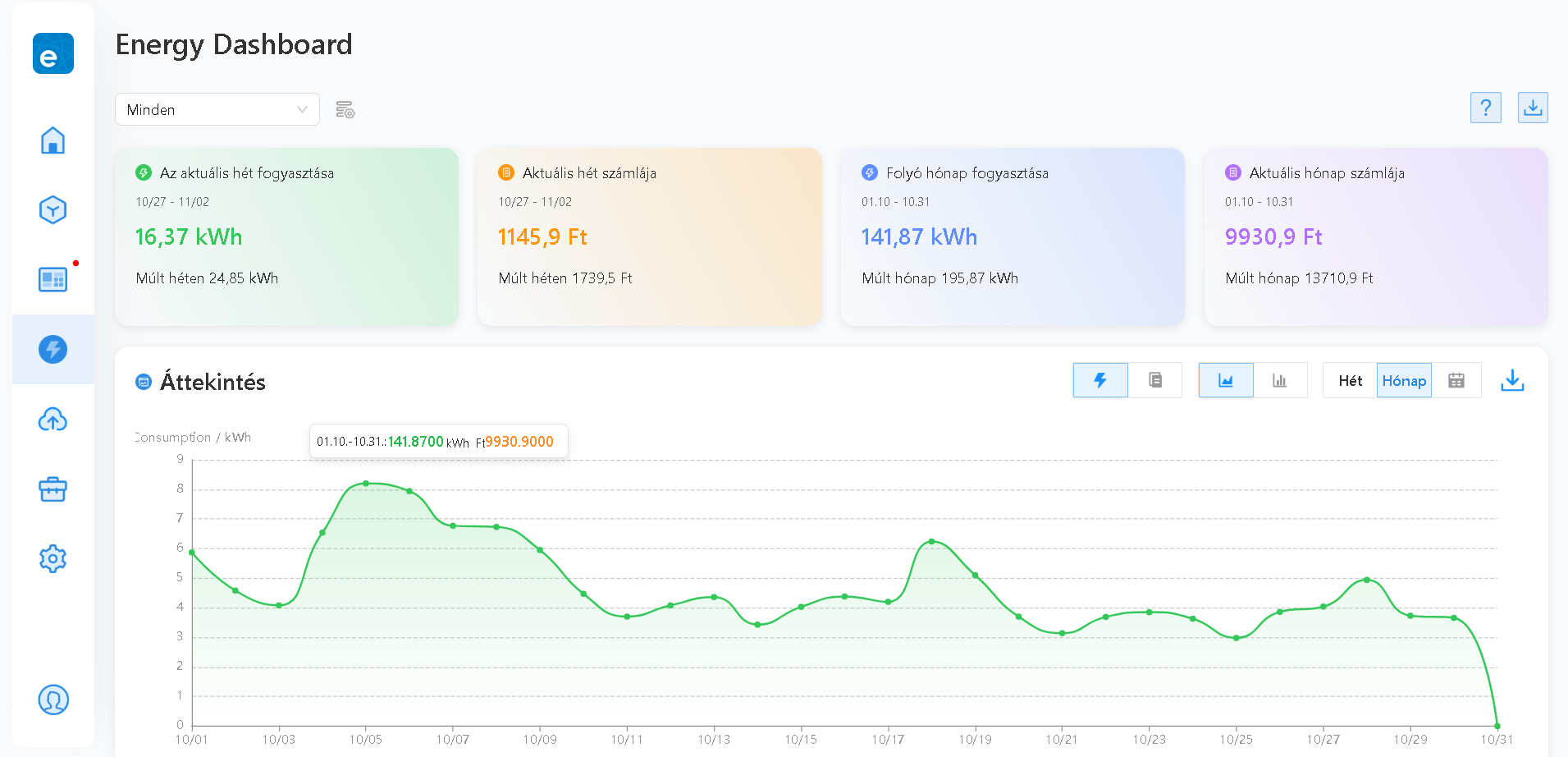Screen dimensions: 1568x757
Task: Select the area chart view
Action: click(x=1226, y=380)
